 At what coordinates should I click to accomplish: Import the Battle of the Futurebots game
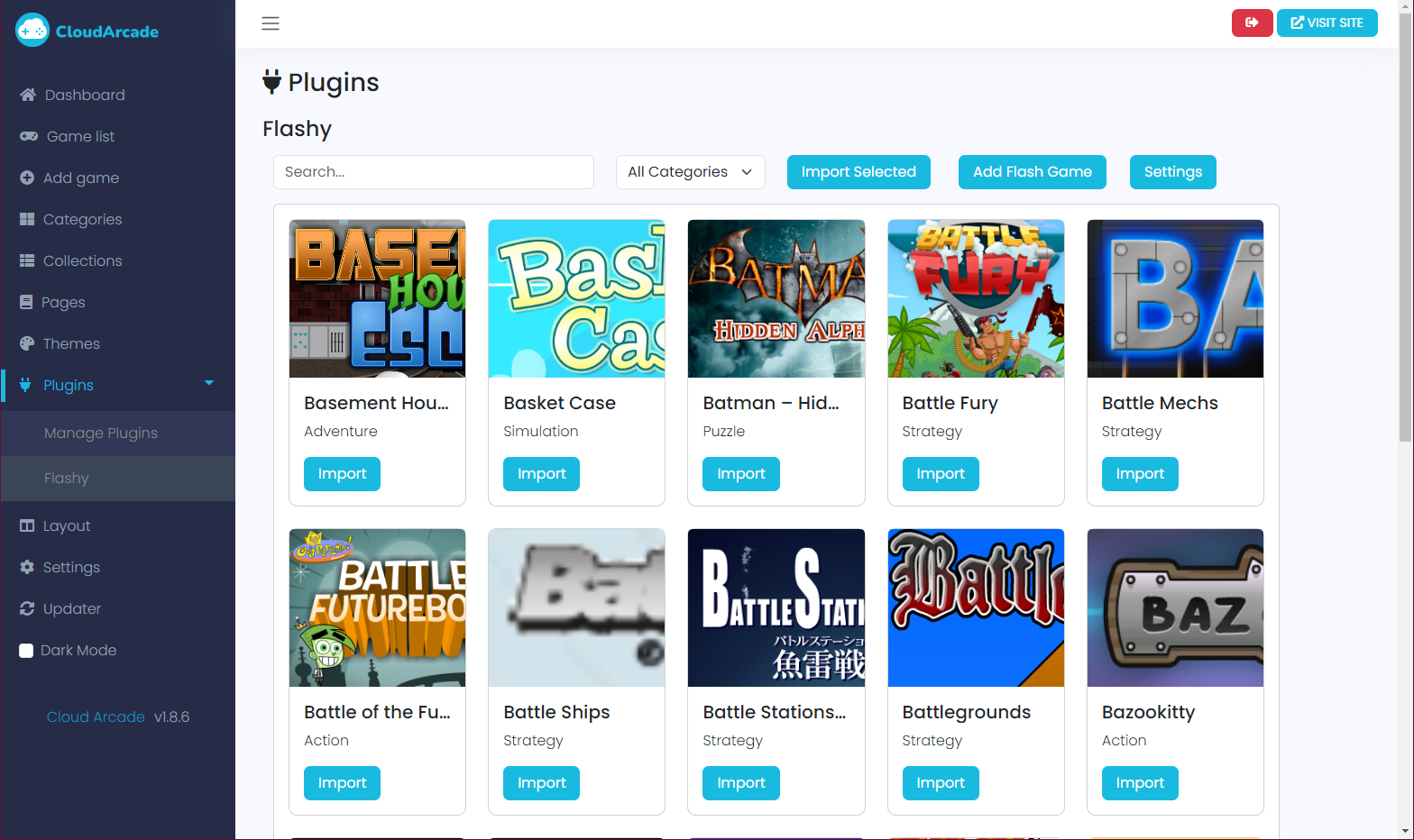[x=342, y=783]
